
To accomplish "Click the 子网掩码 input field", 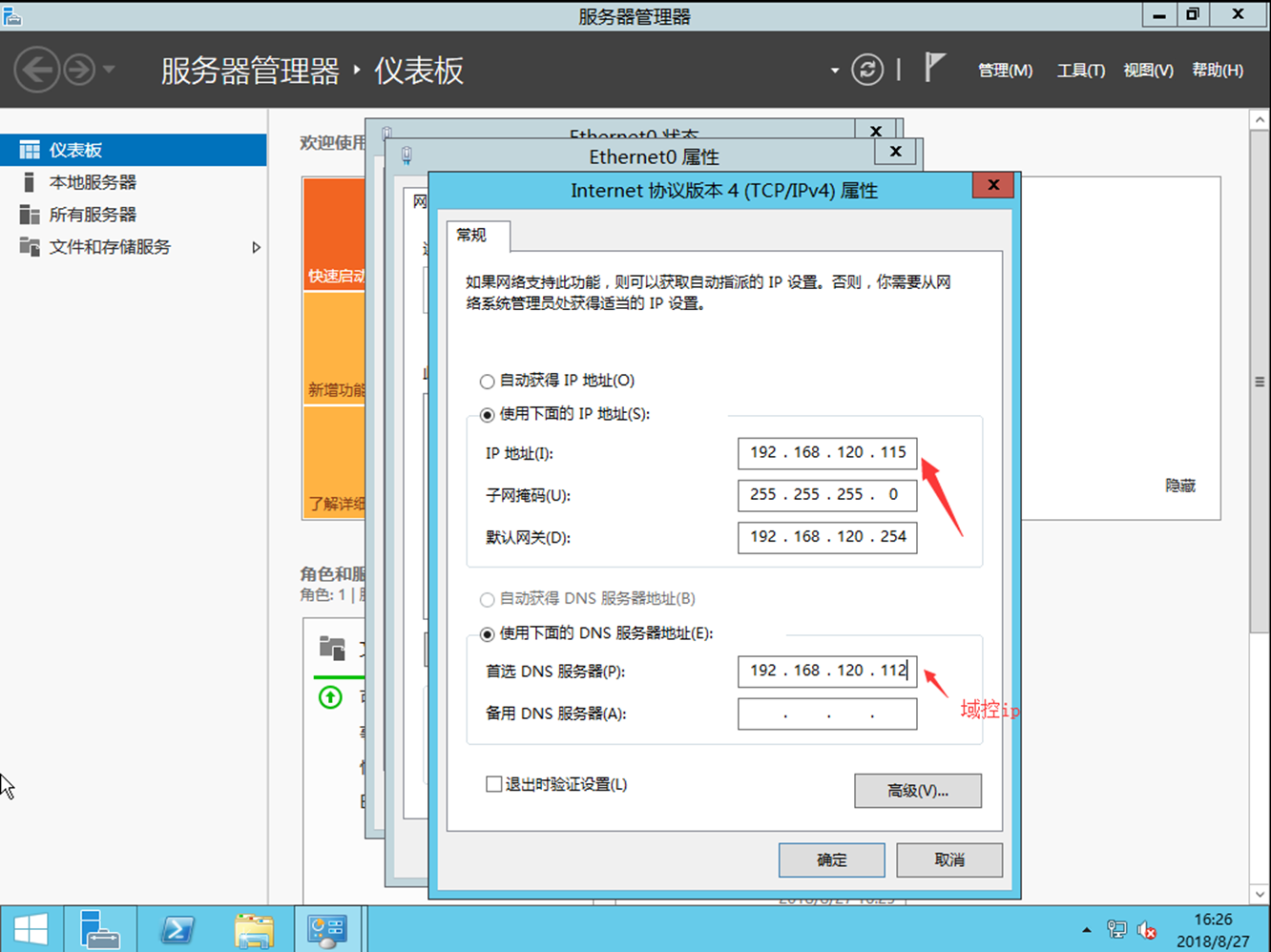I will click(x=827, y=495).
